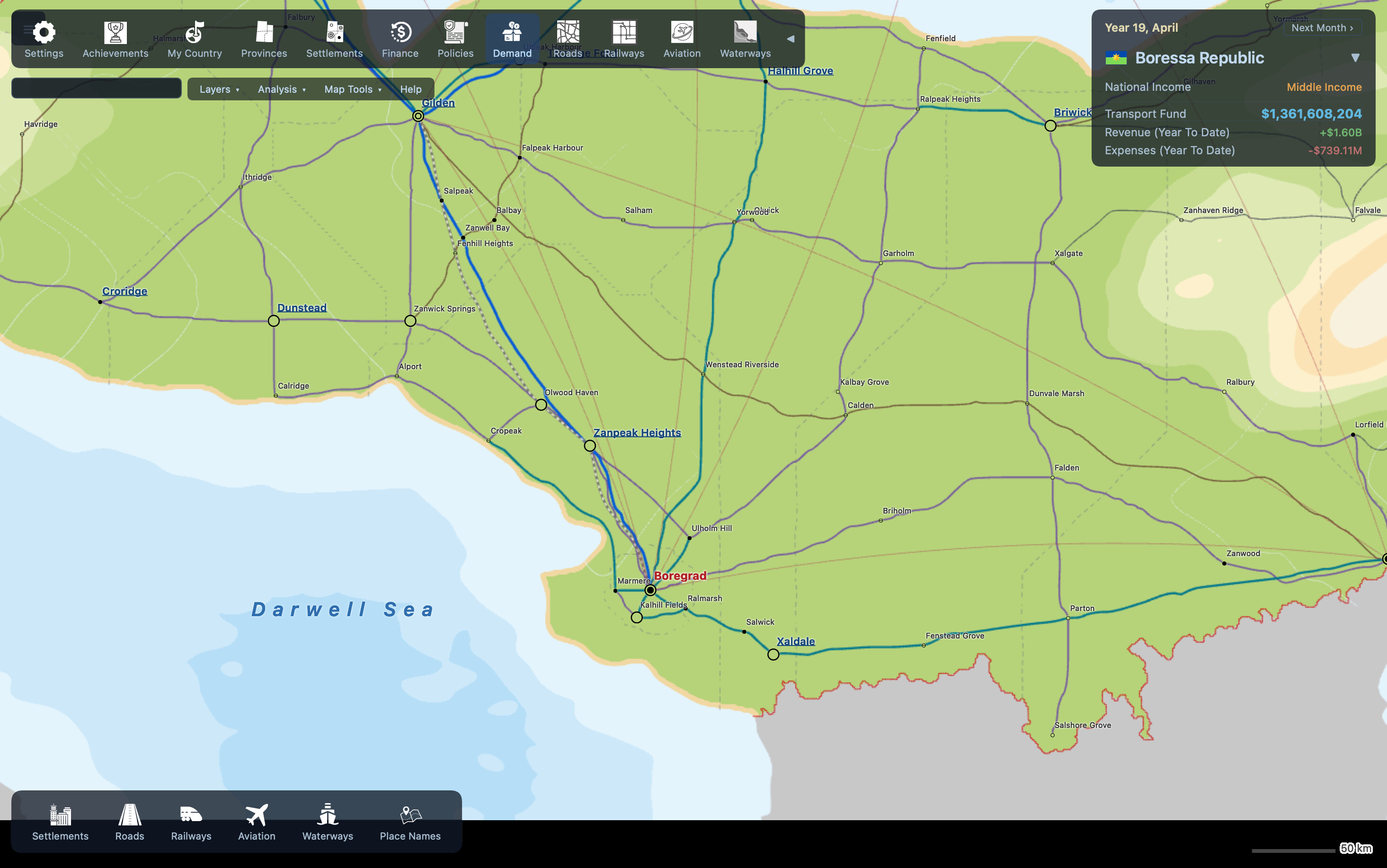The image size is (1387, 868).
Task: Open the Map Tools dropdown menu
Action: coord(353,89)
